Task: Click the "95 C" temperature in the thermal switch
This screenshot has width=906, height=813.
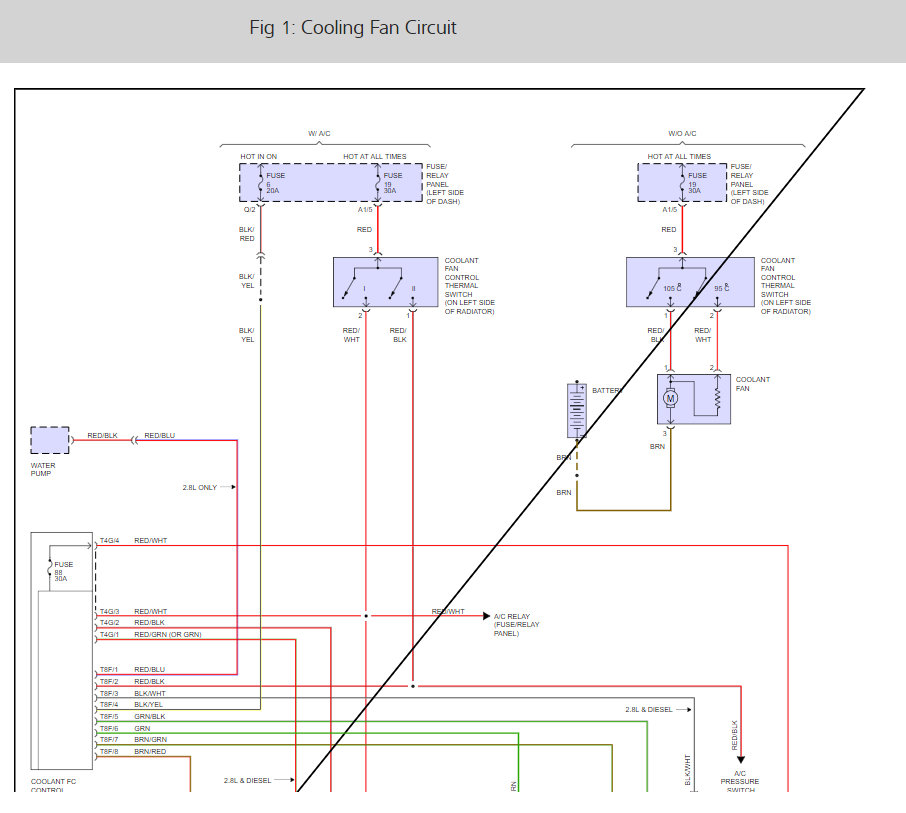Action: (721, 288)
